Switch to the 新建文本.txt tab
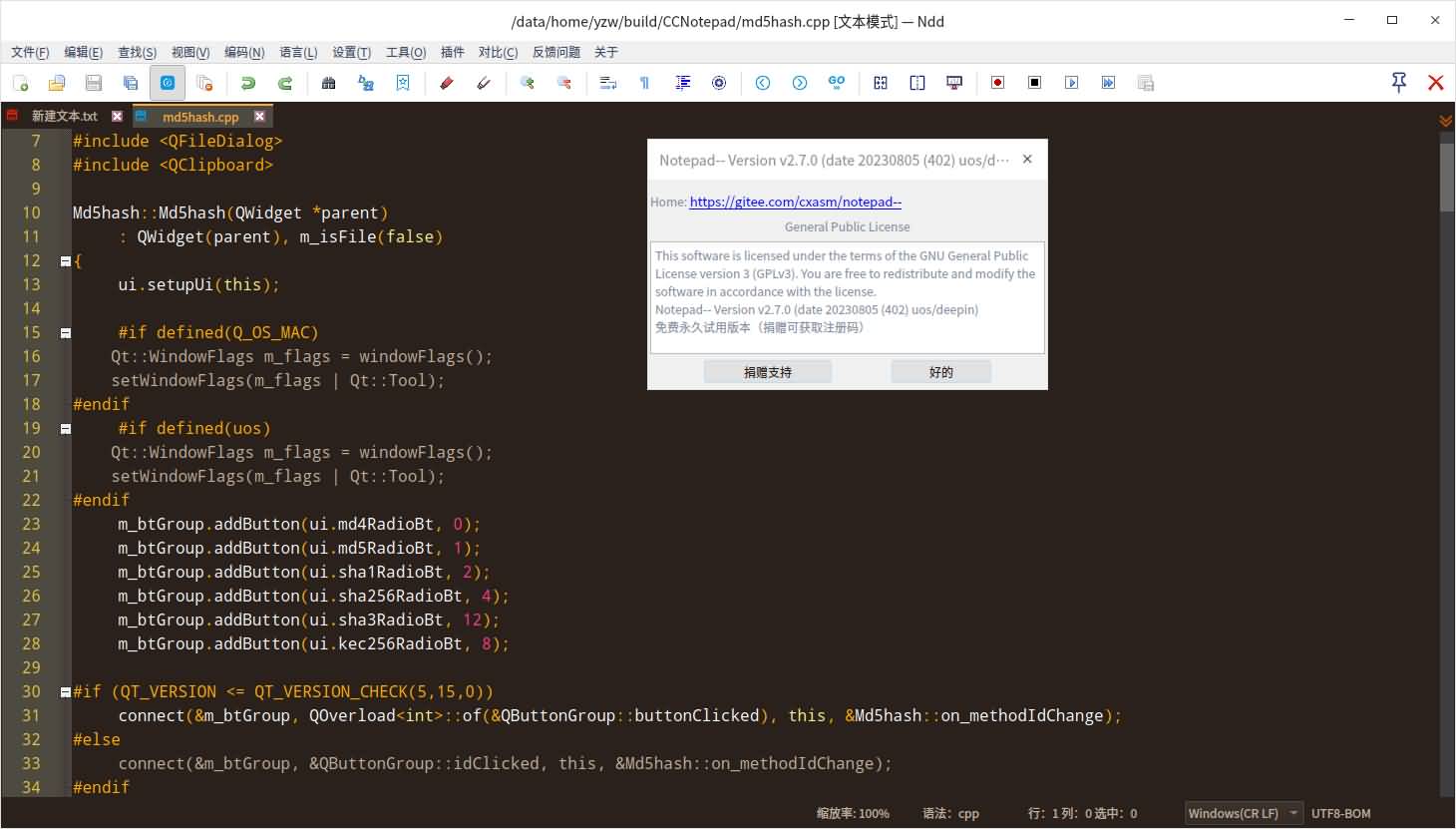Viewport: 1456px width, 829px height. pyautogui.click(x=65, y=116)
